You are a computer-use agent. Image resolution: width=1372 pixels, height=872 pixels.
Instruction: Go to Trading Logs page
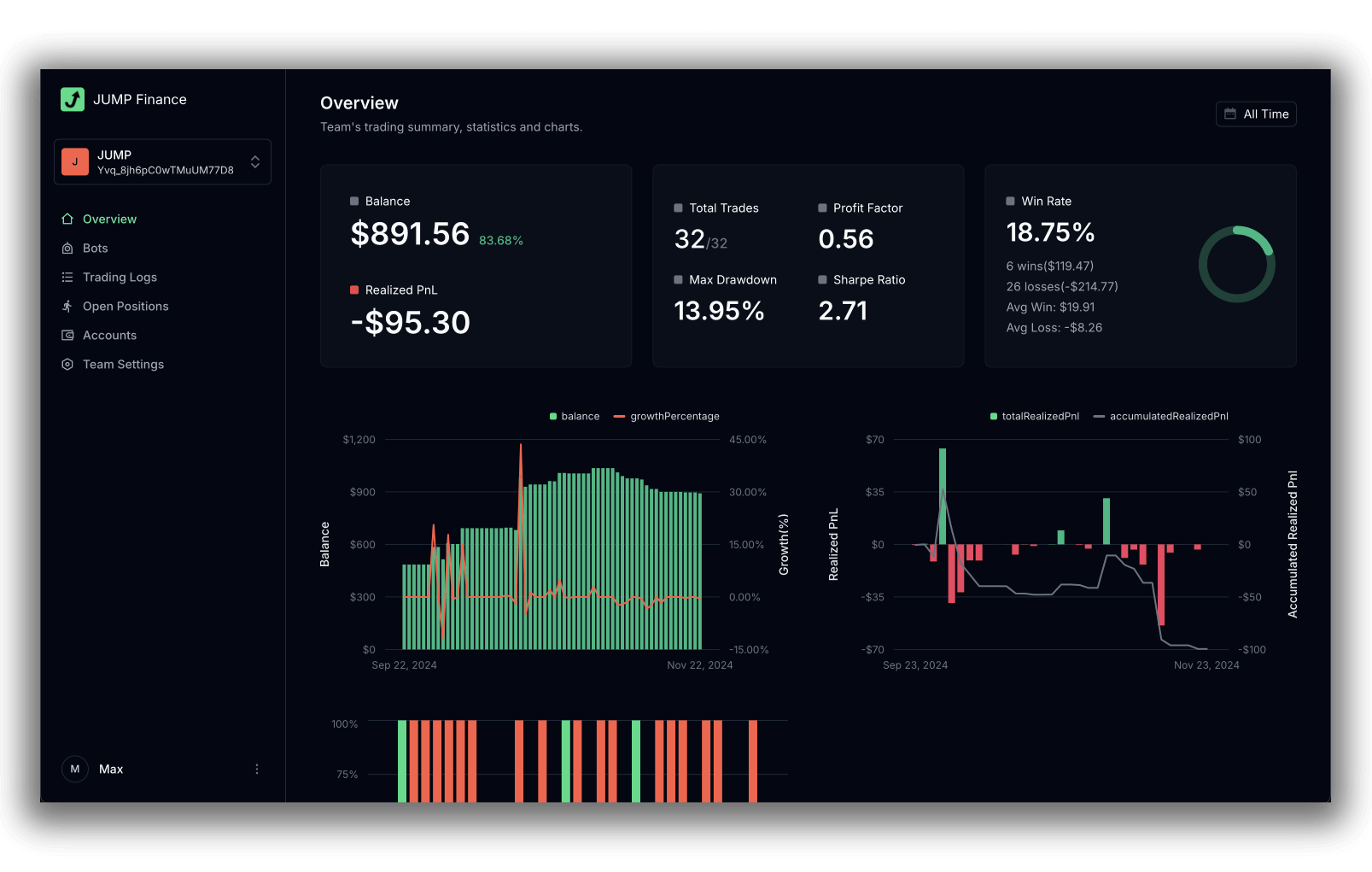[x=120, y=278]
